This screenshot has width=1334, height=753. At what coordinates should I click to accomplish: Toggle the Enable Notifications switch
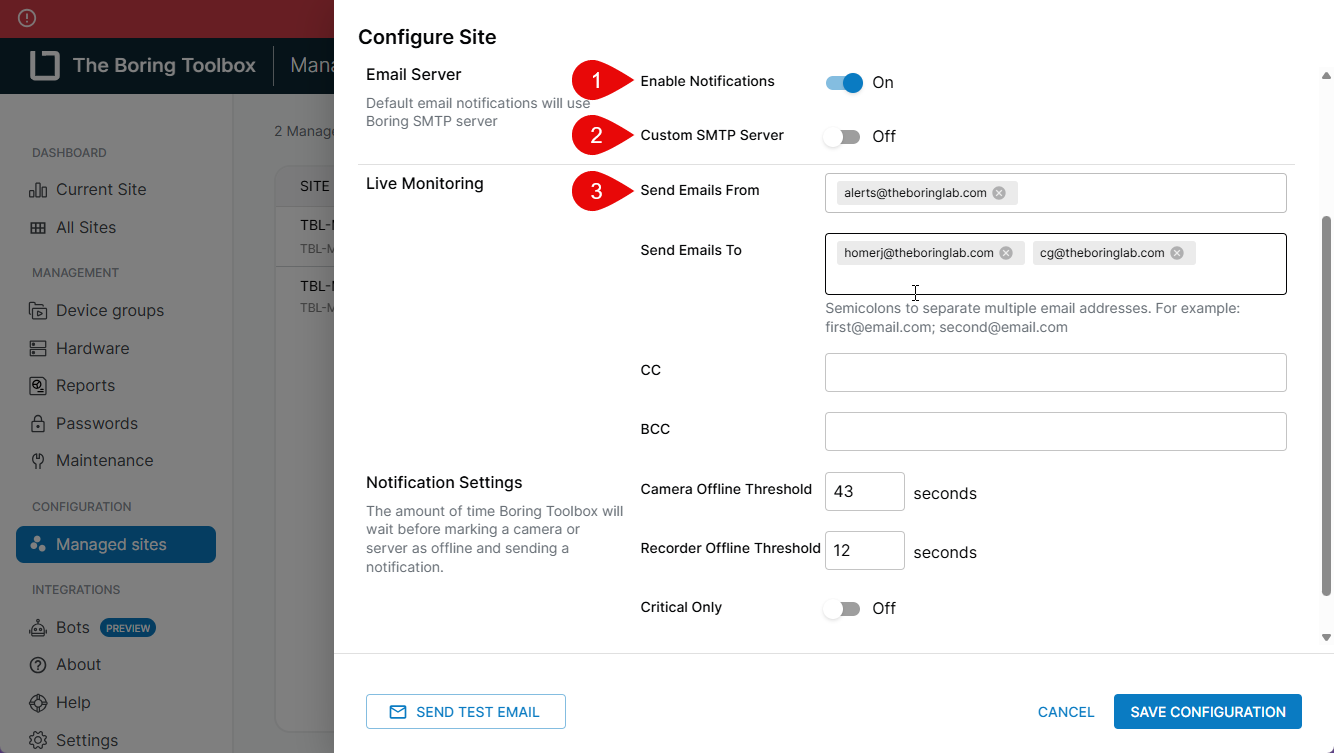click(844, 83)
